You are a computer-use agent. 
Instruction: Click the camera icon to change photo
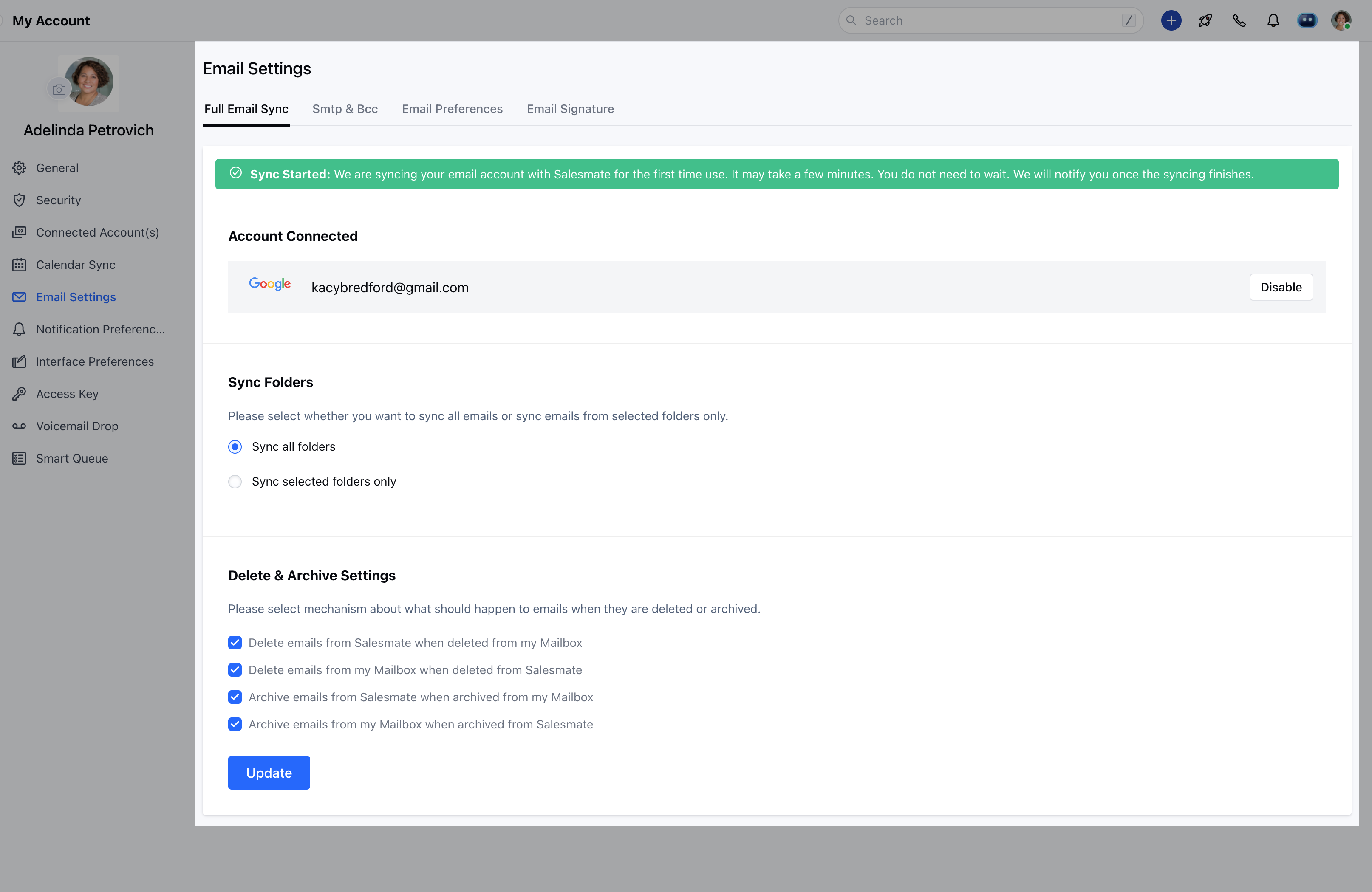[59, 89]
